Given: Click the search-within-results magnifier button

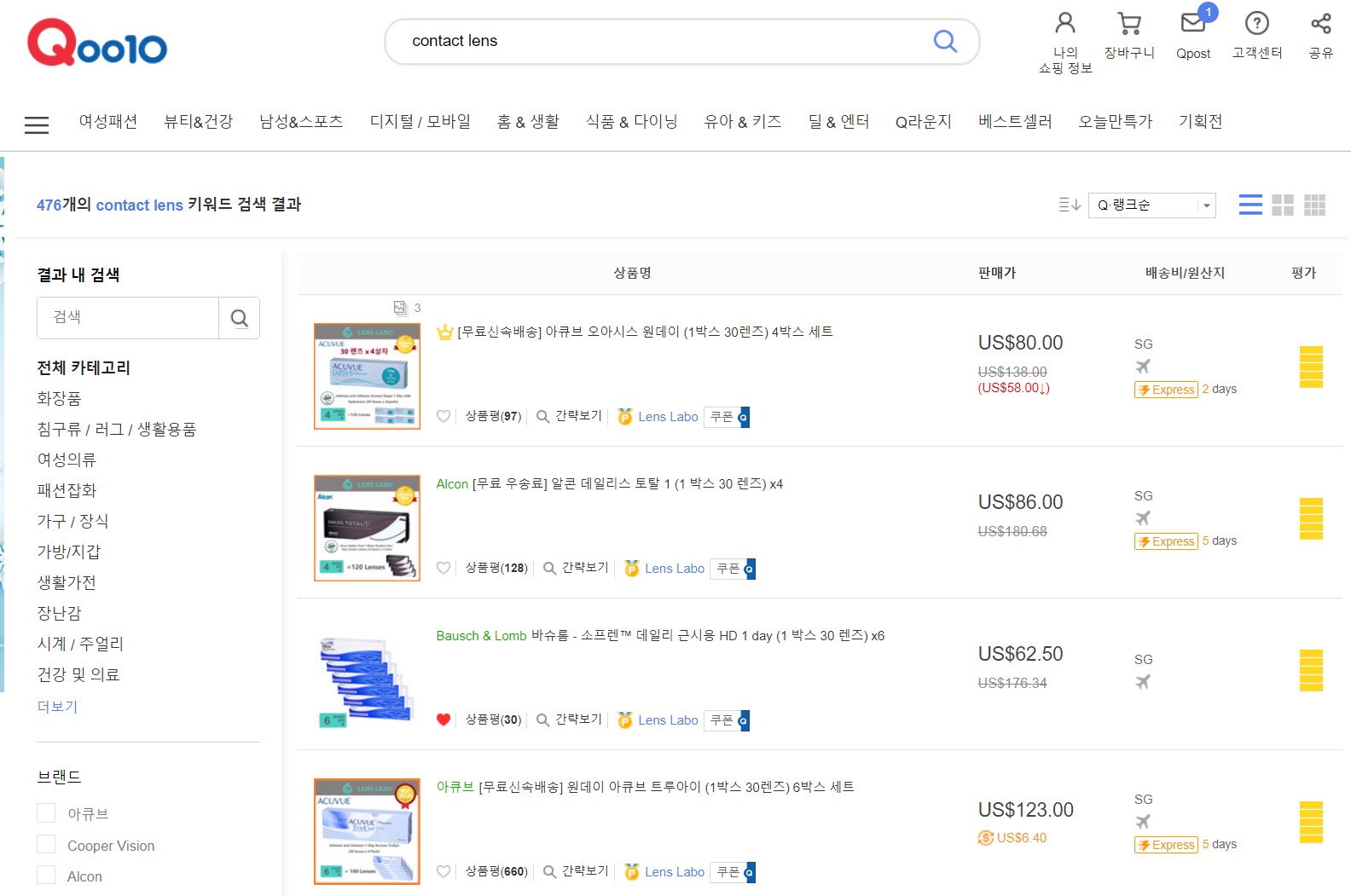Looking at the screenshot, I should (240, 318).
